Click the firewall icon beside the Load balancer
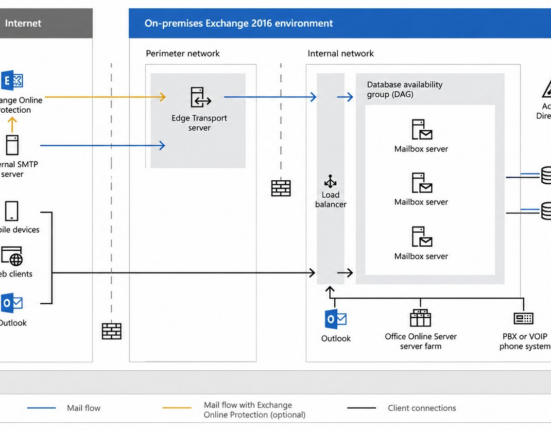 click(281, 188)
